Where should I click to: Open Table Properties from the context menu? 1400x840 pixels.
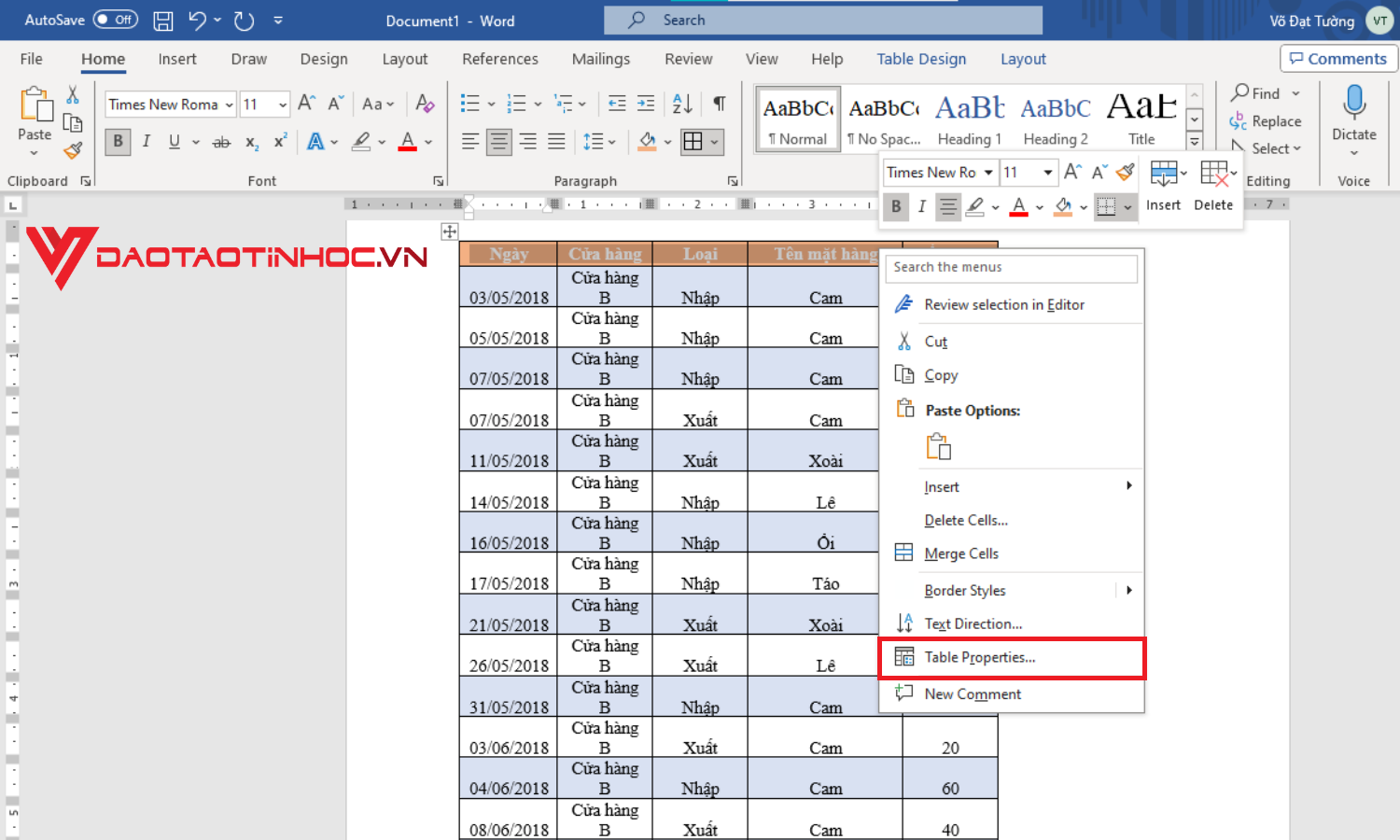979,657
